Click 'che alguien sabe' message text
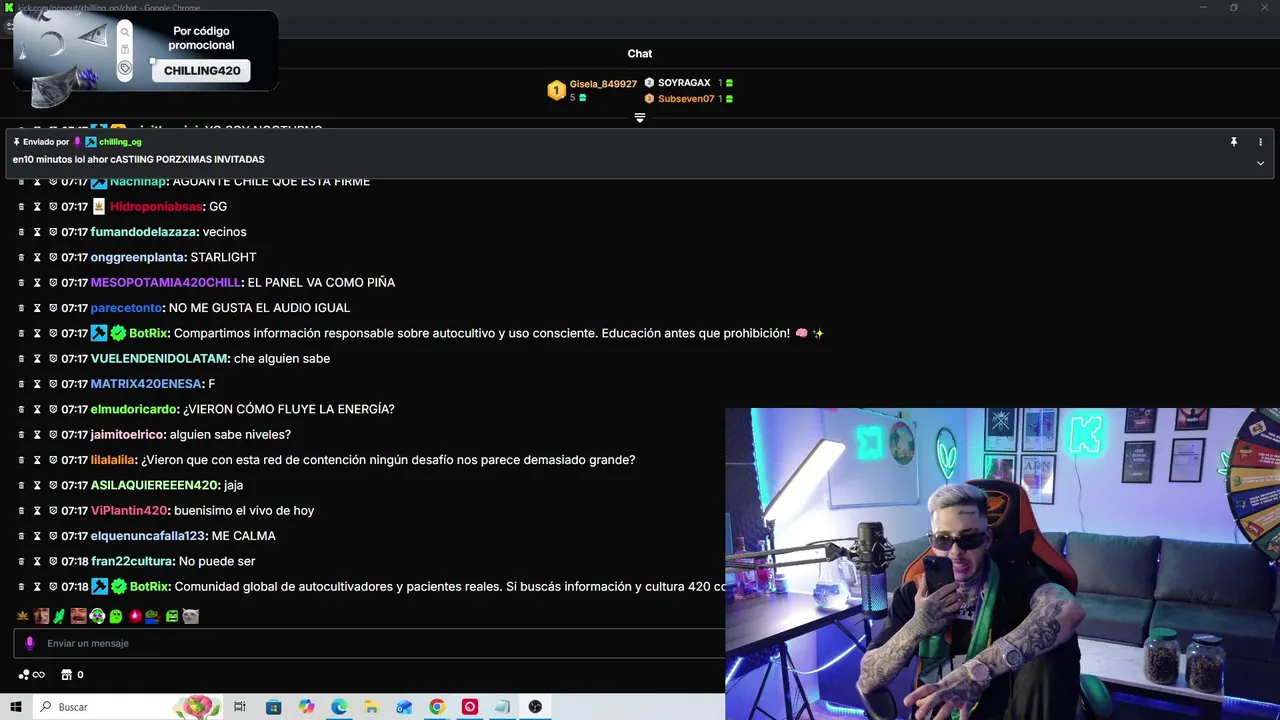The height and width of the screenshot is (720, 1280). point(282,359)
